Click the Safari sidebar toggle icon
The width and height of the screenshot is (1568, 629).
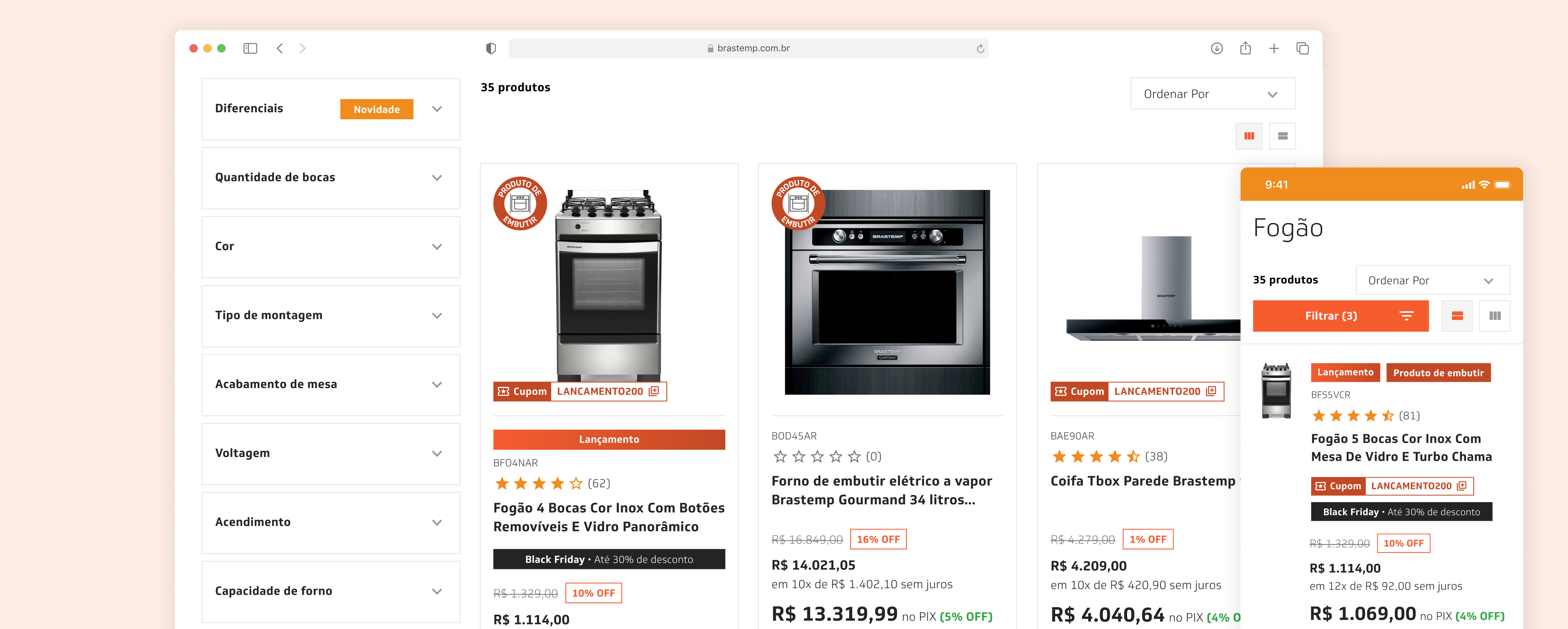(250, 48)
